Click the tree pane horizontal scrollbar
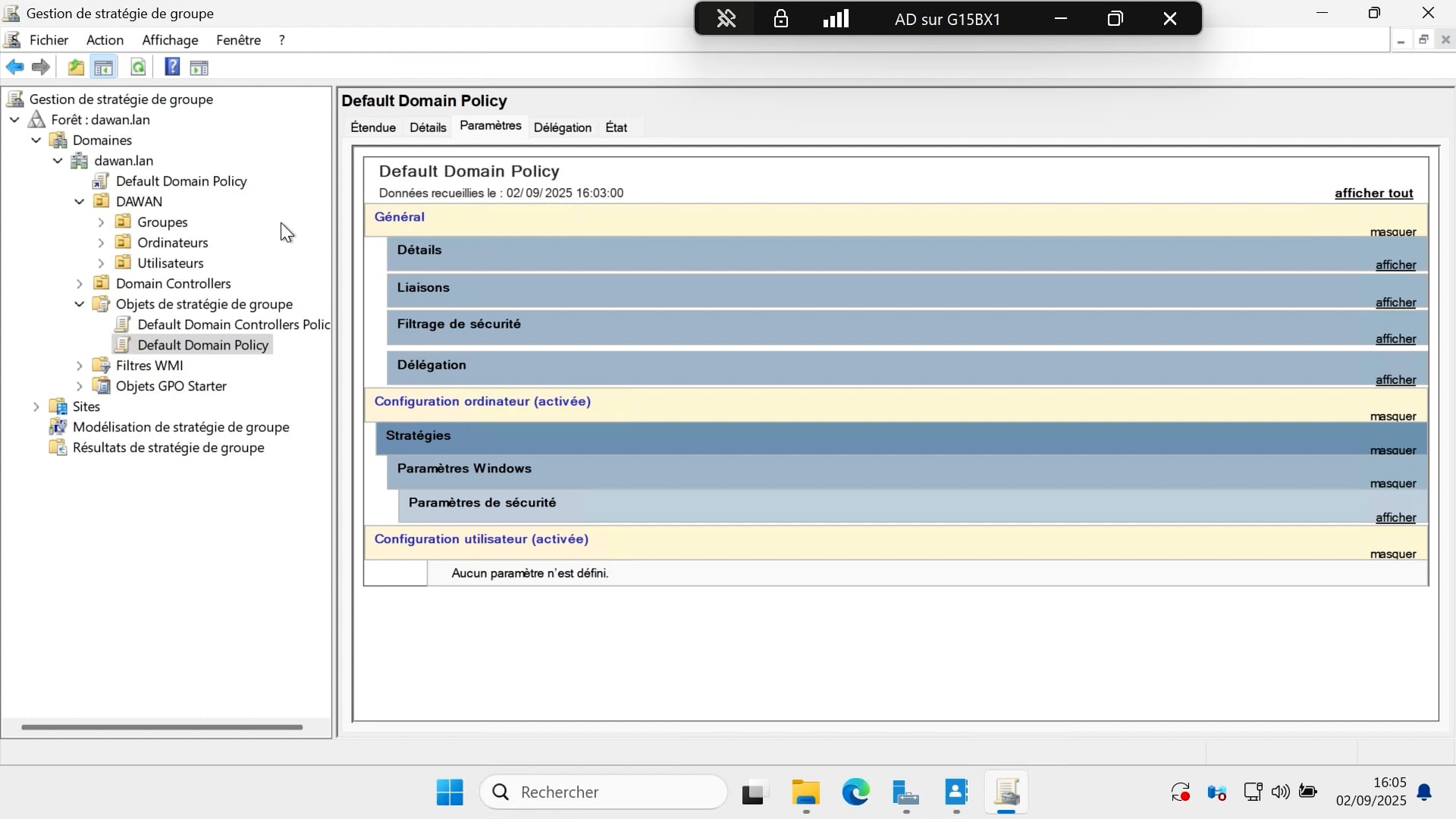1456x819 pixels. point(162,727)
